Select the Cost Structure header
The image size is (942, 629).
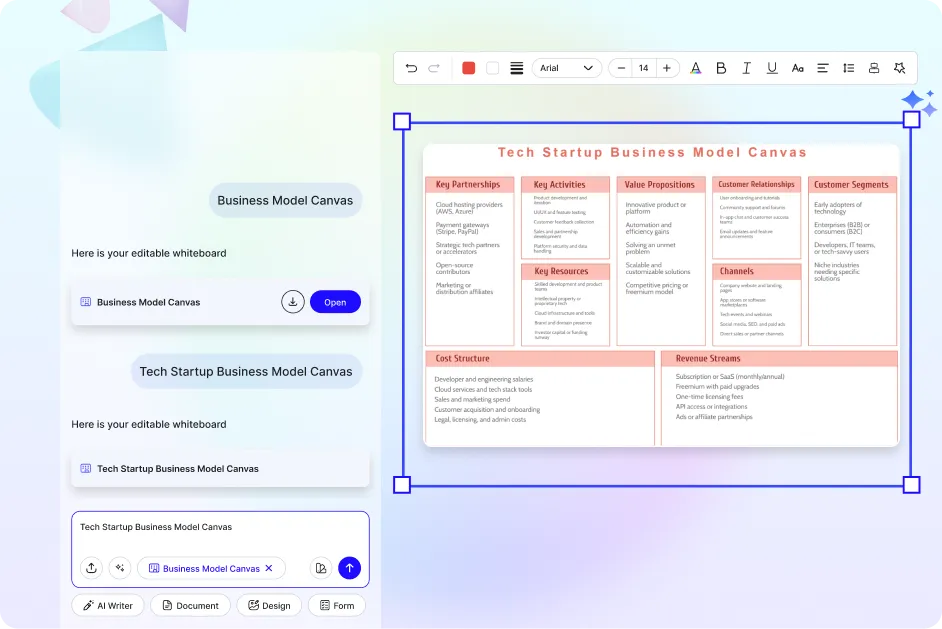pos(540,359)
